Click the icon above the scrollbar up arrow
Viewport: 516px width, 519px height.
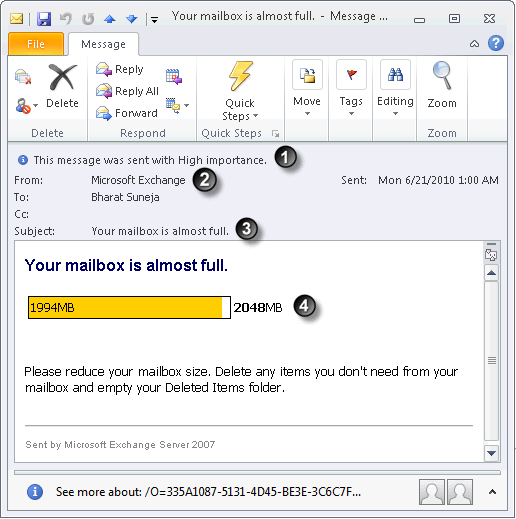pos(491,255)
